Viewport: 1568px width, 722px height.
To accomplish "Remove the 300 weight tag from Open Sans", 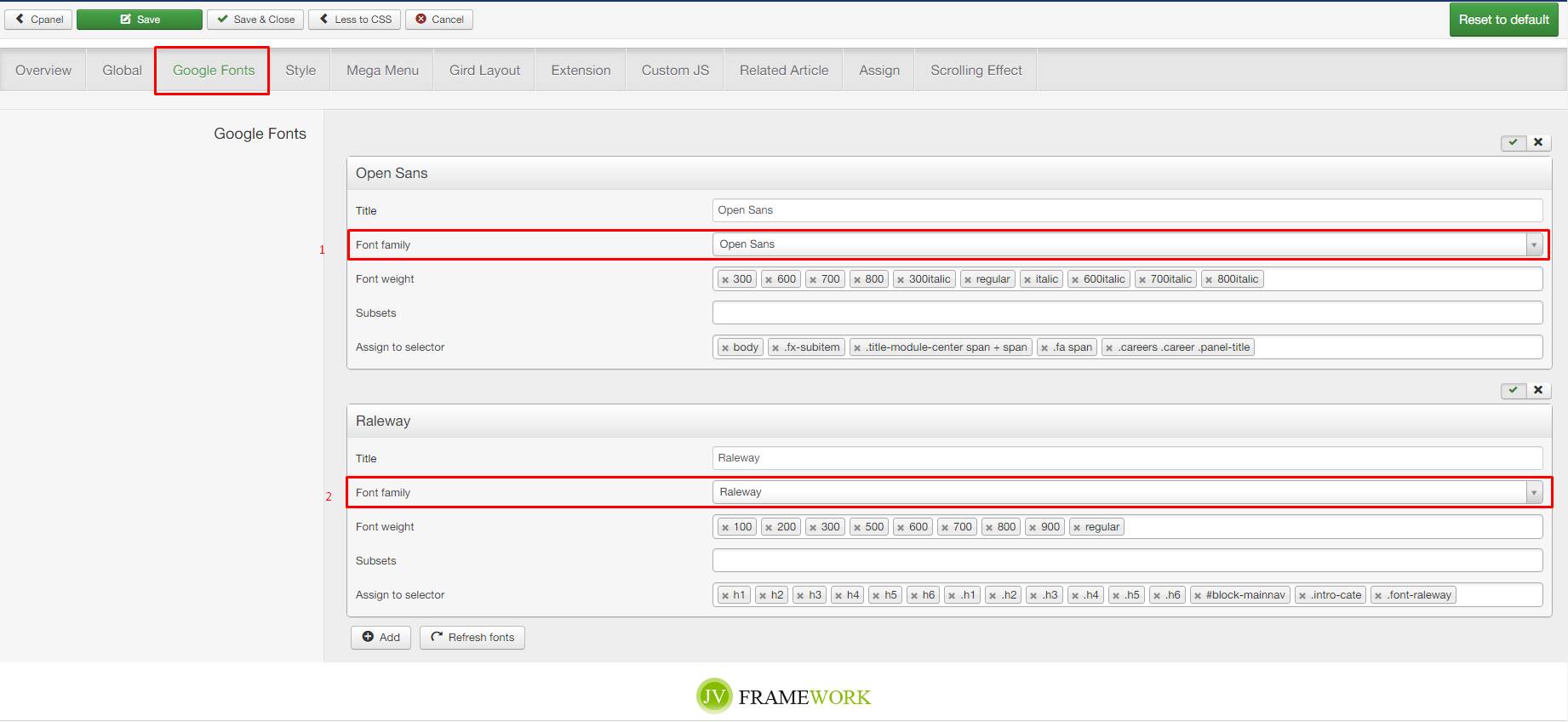I will [x=725, y=280].
